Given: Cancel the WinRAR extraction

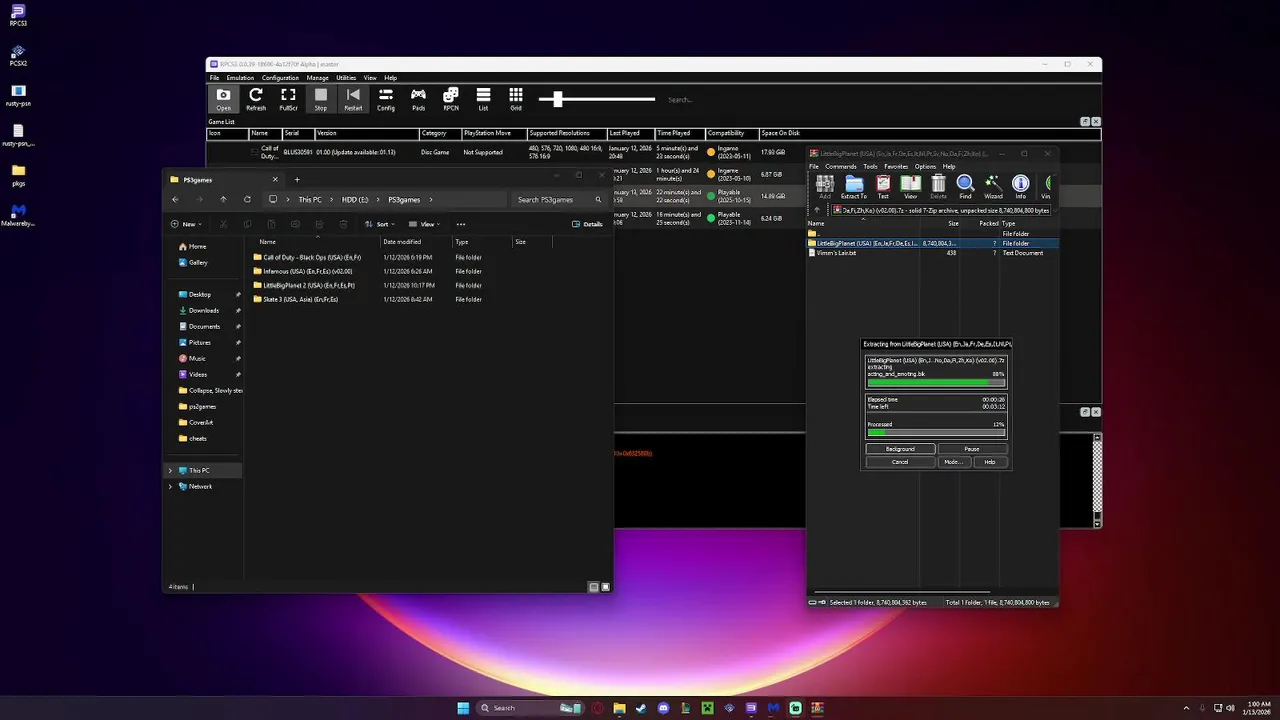Looking at the screenshot, I should point(900,462).
